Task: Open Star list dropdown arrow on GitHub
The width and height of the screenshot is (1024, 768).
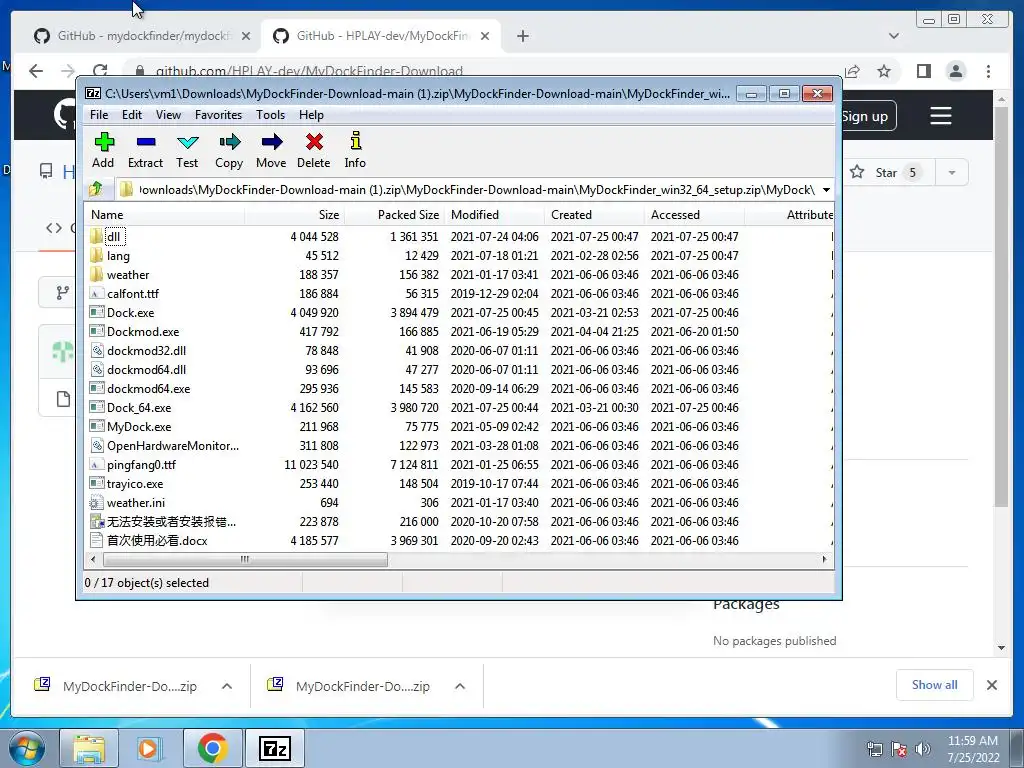Action: (x=952, y=172)
